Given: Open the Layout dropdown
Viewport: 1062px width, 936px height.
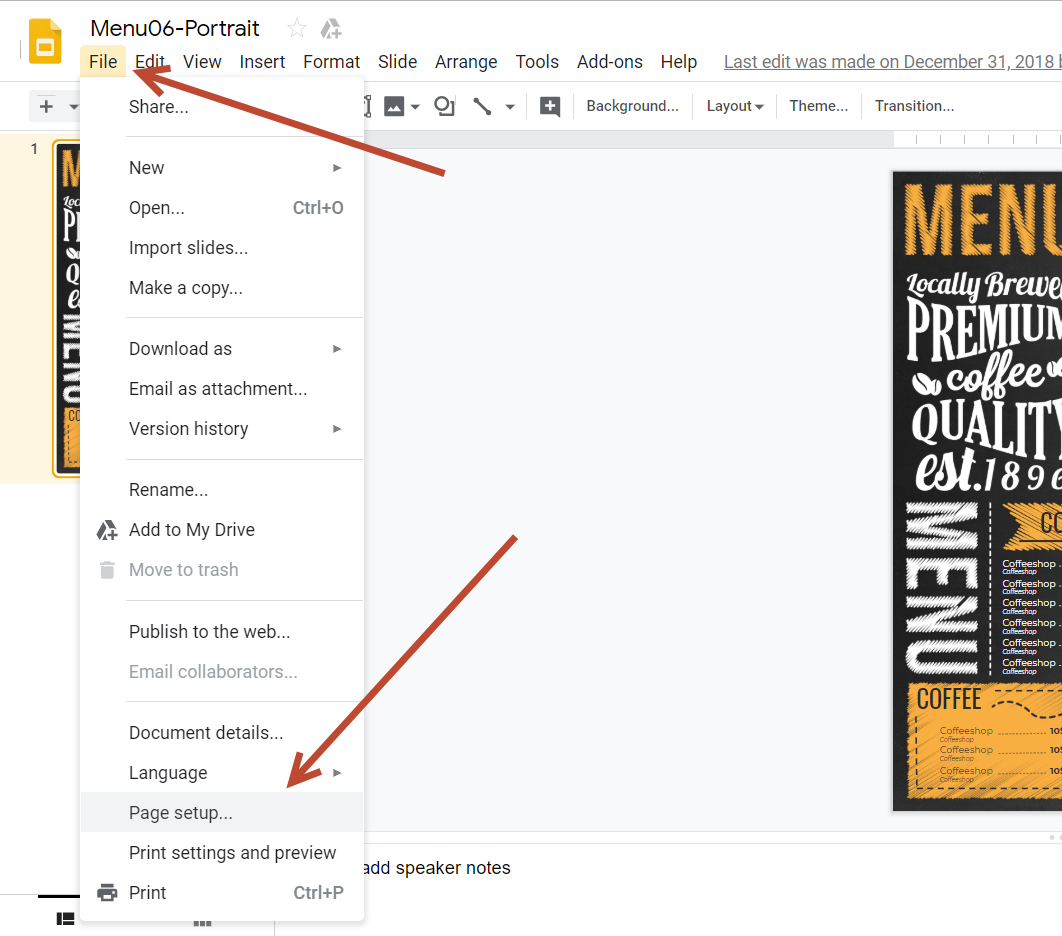Looking at the screenshot, I should click(x=735, y=105).
